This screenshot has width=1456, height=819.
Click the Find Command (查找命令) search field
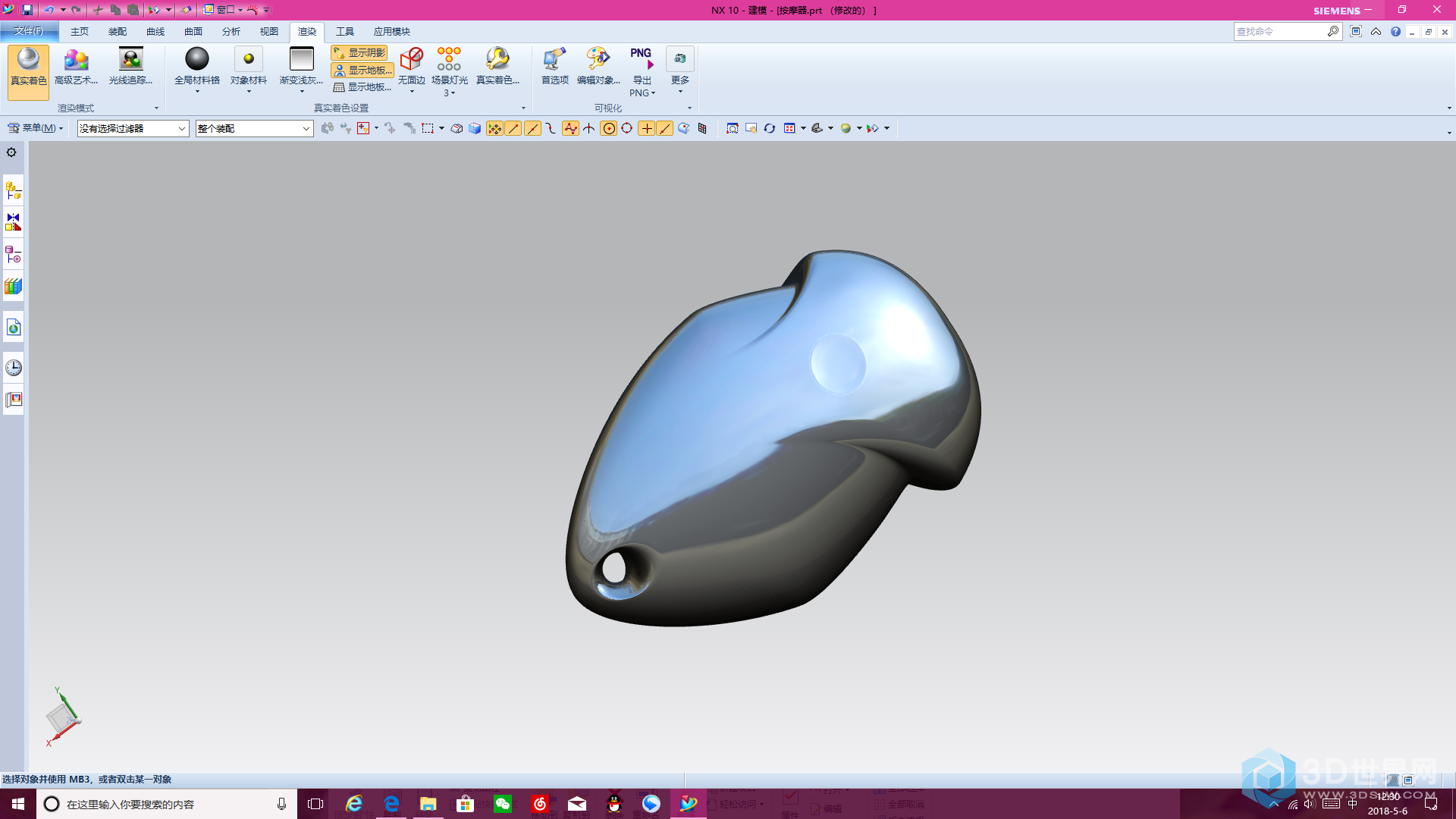point(1287,31)
